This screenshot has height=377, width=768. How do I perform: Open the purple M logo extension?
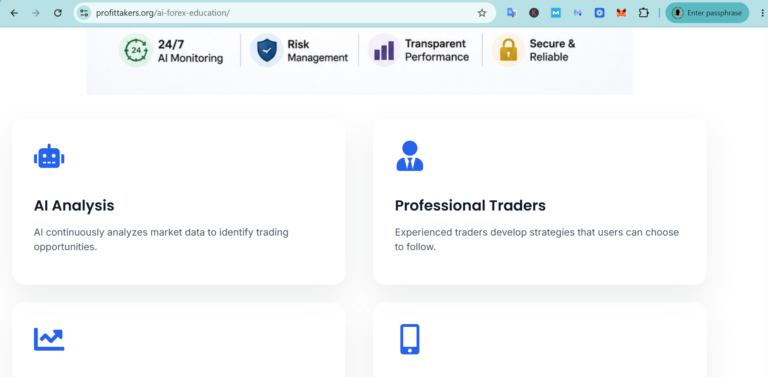click(x=578, y=13)
